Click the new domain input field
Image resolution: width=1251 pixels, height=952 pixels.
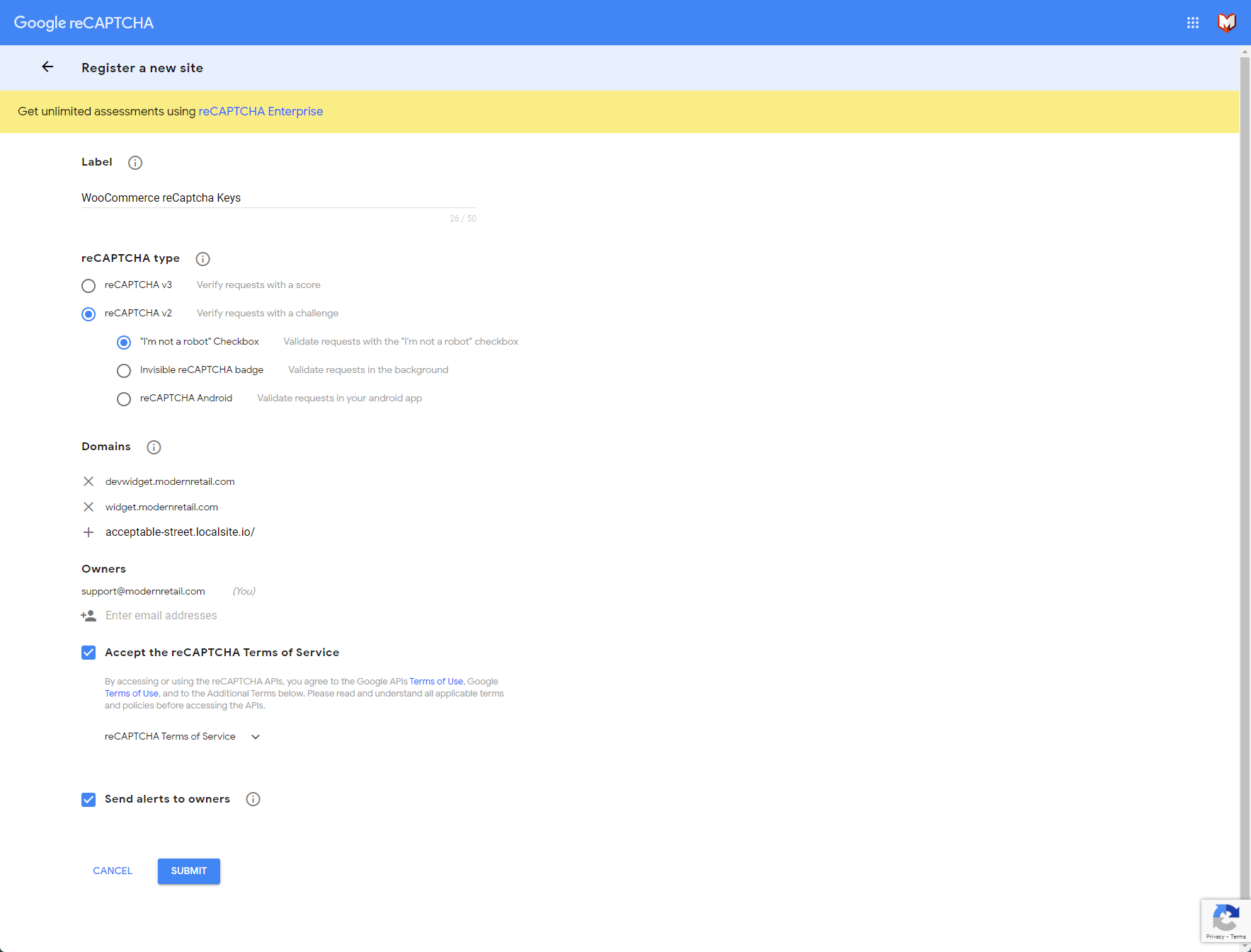click(x=290, y=532)
